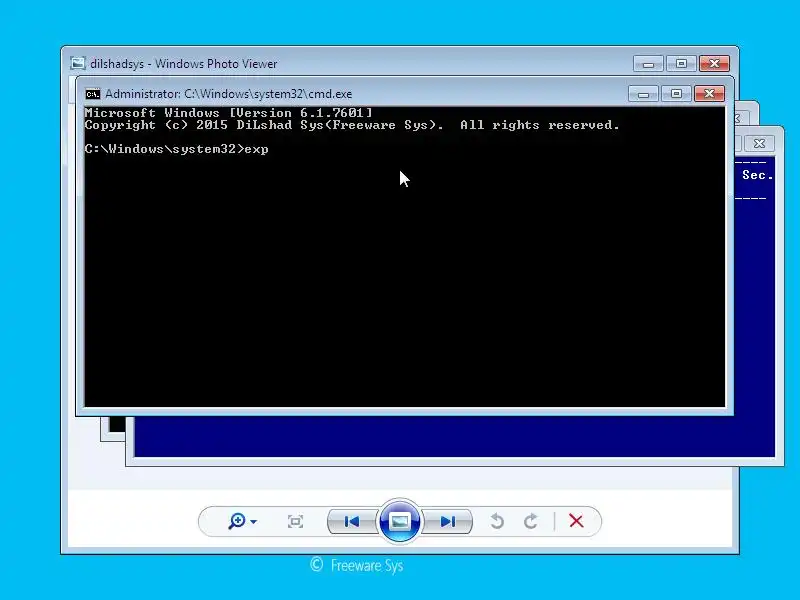Close the blue background window behind cmd
Viewport: 800px width, 600px height.
759,143
